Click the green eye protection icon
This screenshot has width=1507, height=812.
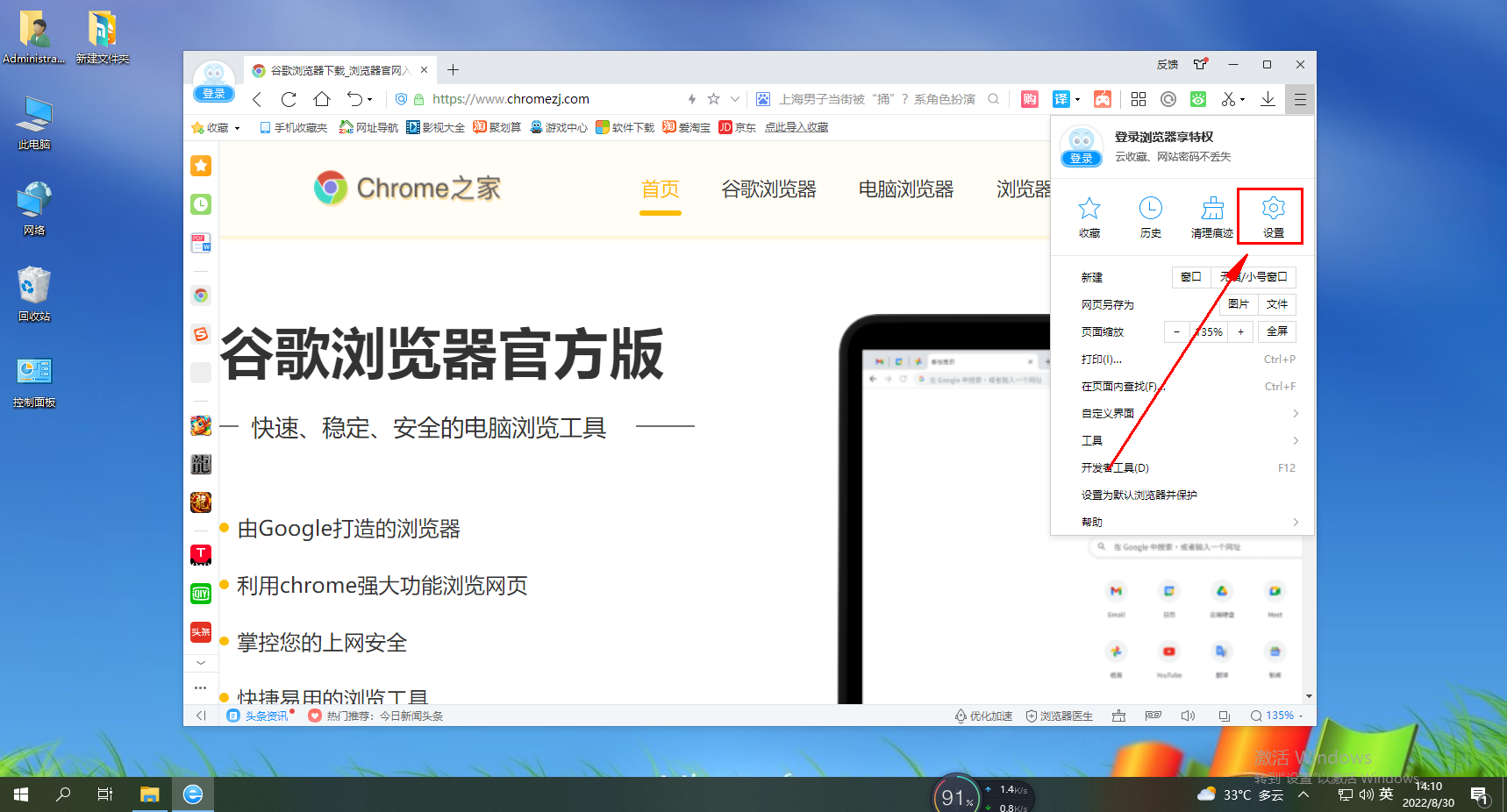pyautogui.click(x=1198, y=99)
